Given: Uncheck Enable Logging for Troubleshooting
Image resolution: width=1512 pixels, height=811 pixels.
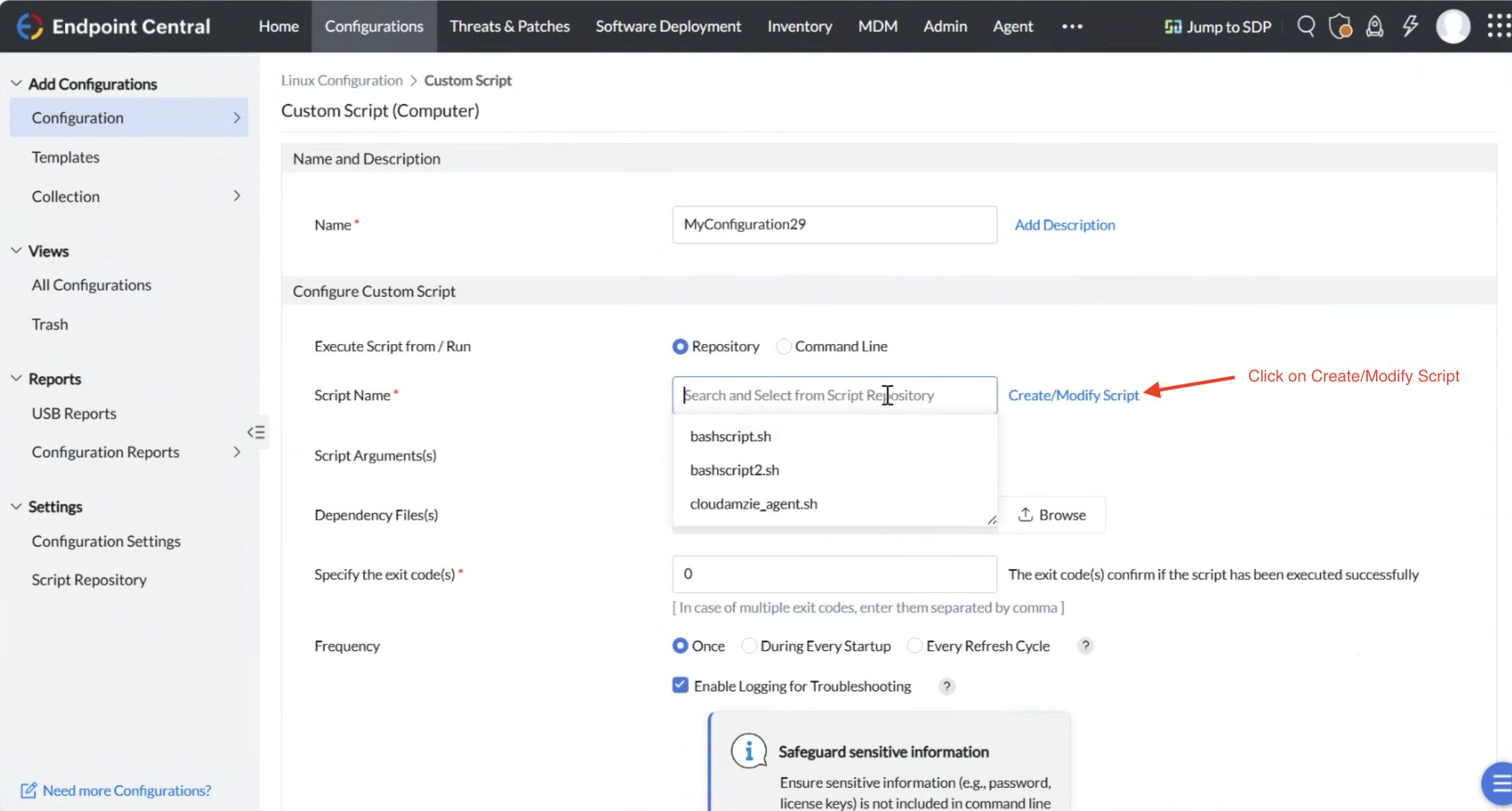Looking at the screenshot, I should pyautogui.click(x=680, y=685).
